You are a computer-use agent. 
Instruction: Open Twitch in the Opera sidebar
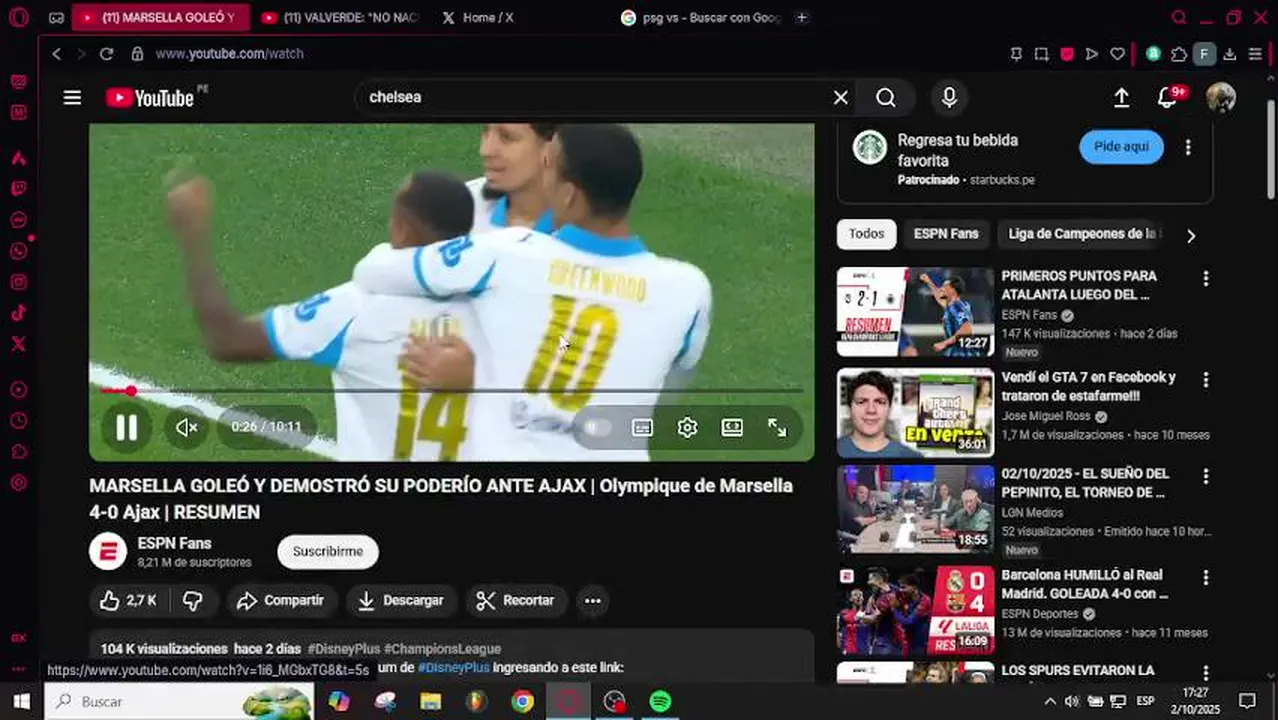point(18,189)
